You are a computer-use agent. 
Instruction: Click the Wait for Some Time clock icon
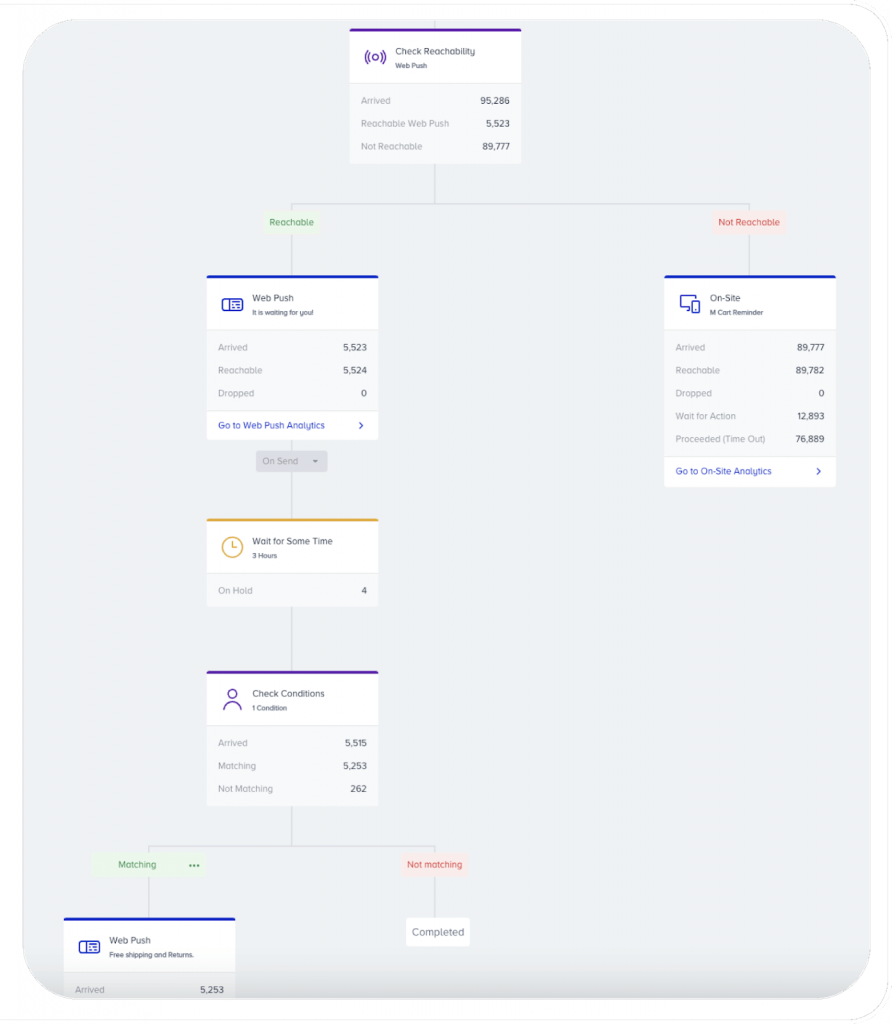coord(232,547)
